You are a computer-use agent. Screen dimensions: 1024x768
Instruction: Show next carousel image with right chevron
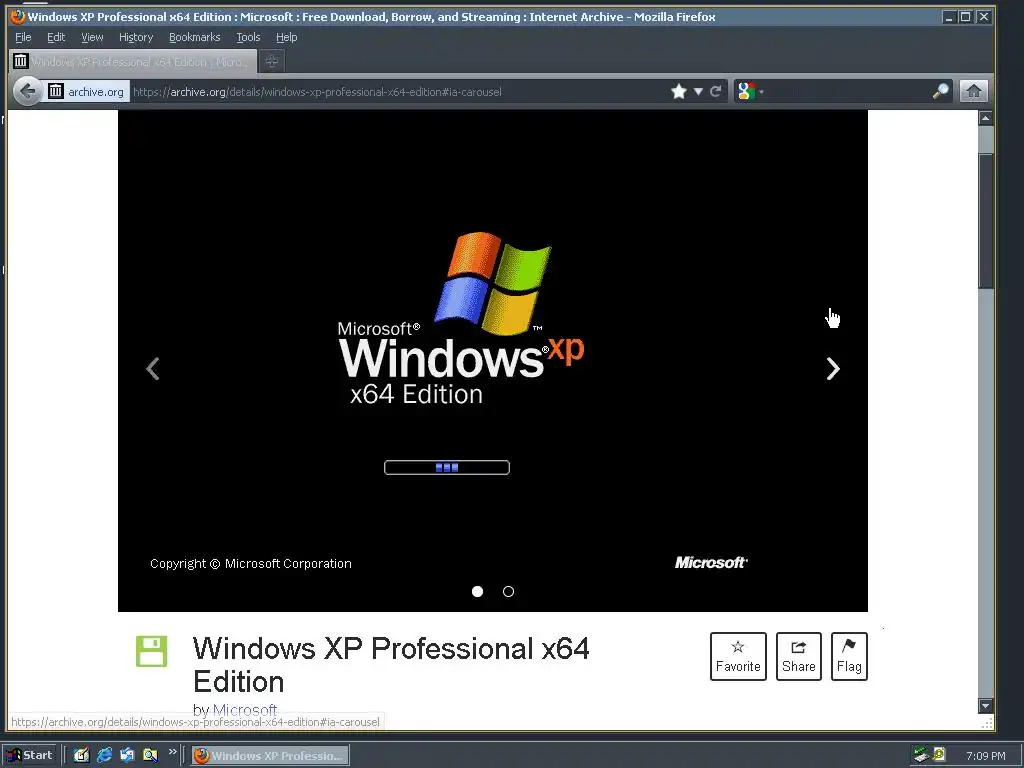pos(833,368)
